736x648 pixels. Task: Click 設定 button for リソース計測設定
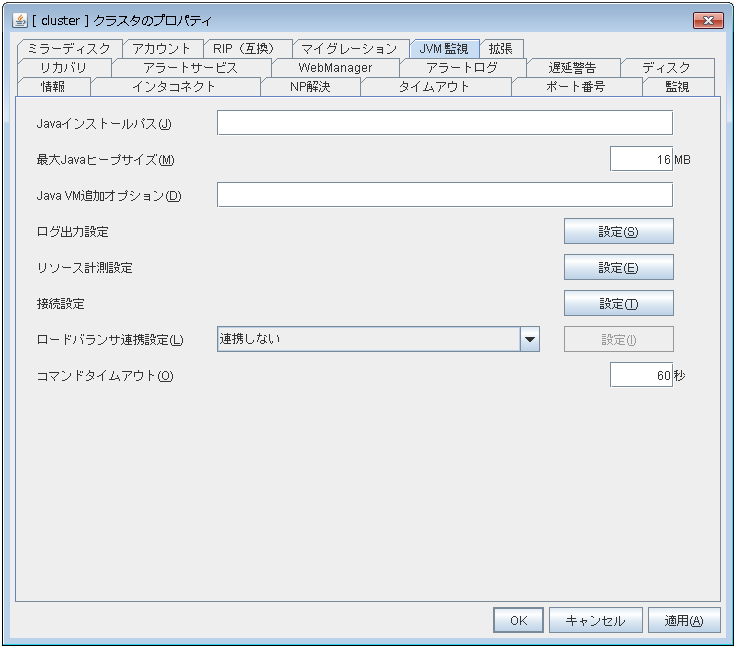click(618, 267)
